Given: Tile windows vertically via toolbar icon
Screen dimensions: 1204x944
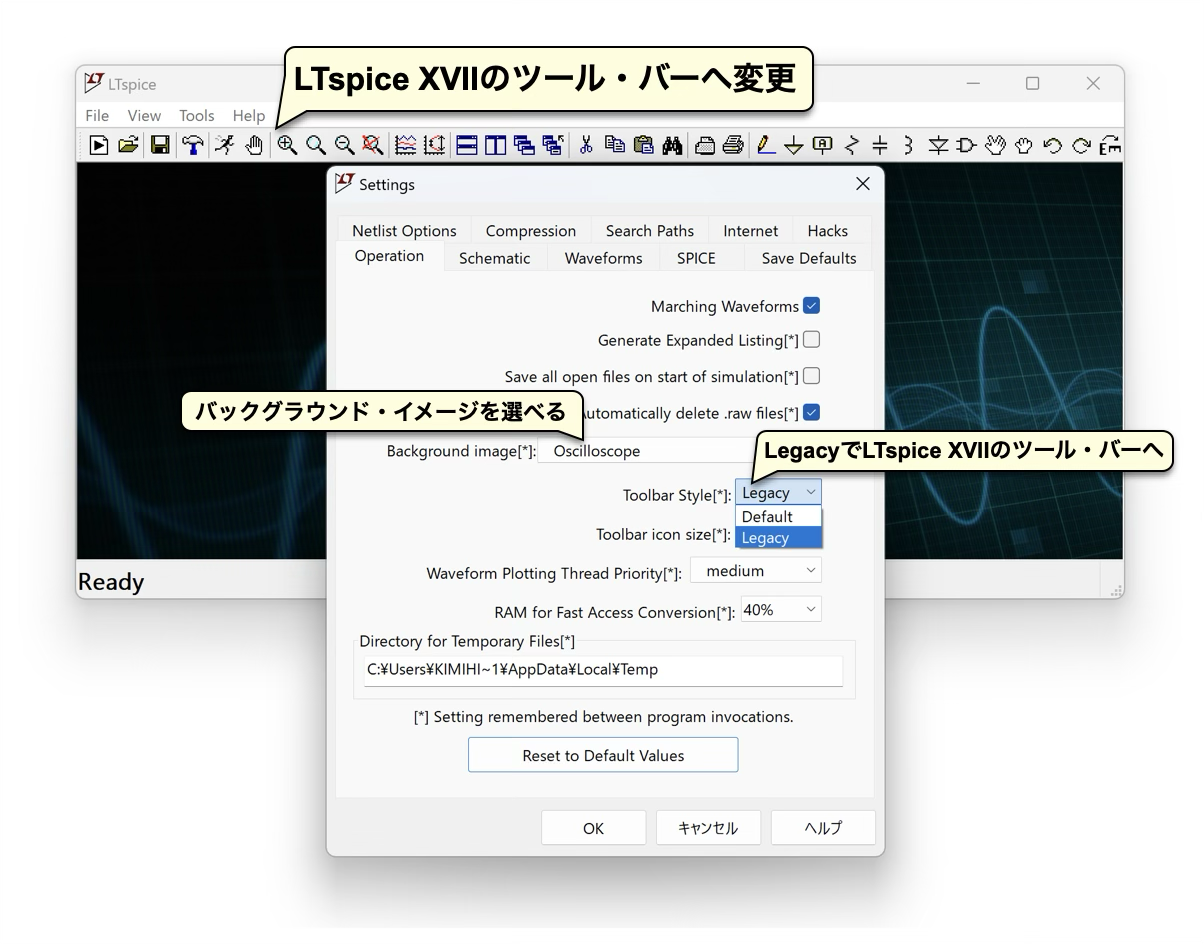Looking at the screenshot, I should pyautogui.click(x=496, y=145).
